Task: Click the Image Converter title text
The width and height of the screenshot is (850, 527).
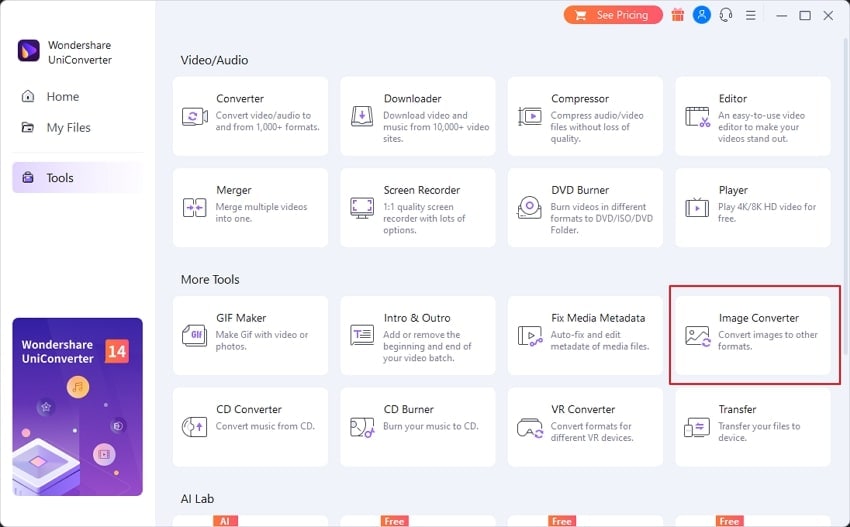Action: point(759,318)
